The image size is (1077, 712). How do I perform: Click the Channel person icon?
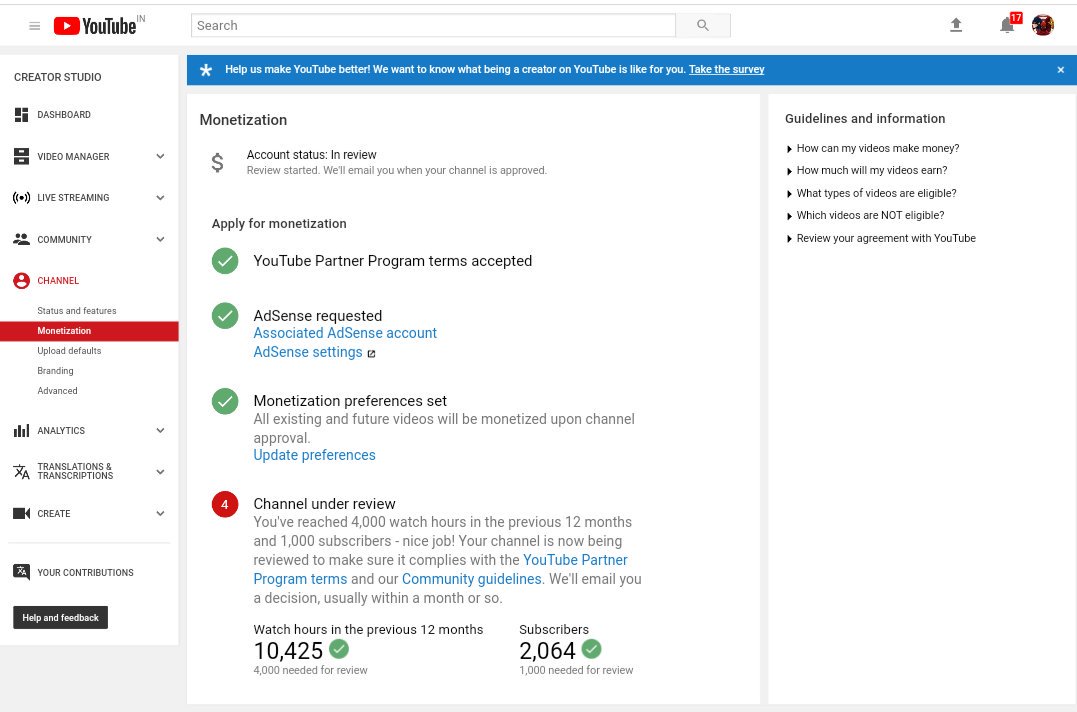(x=21, y=281)
